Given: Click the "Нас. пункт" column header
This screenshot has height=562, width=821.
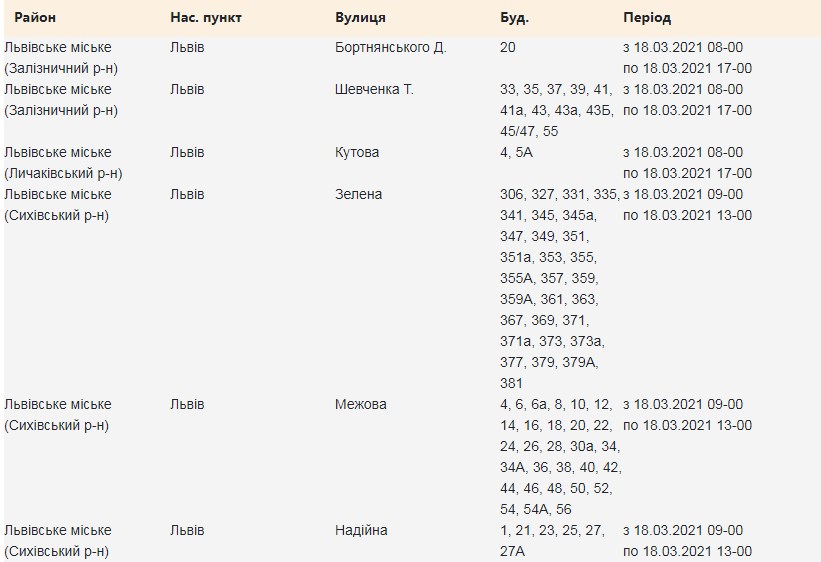Looking at the screenshot, I should click(x=206, y=18).
